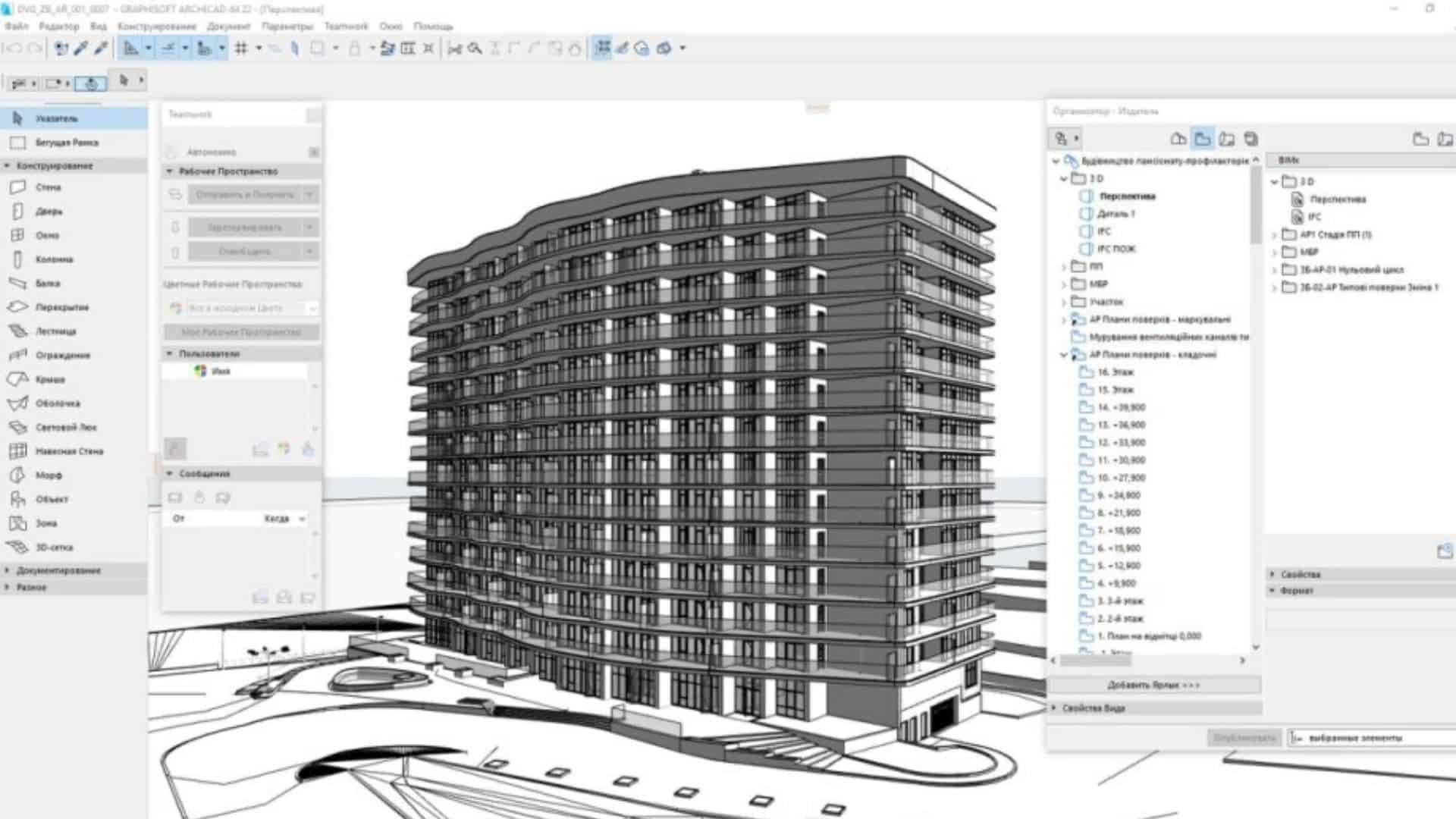The height and width of the screenshot is (819, 1456).
Task: Toggle the grid snap icon in the toolbar
Action: [241, 49]
